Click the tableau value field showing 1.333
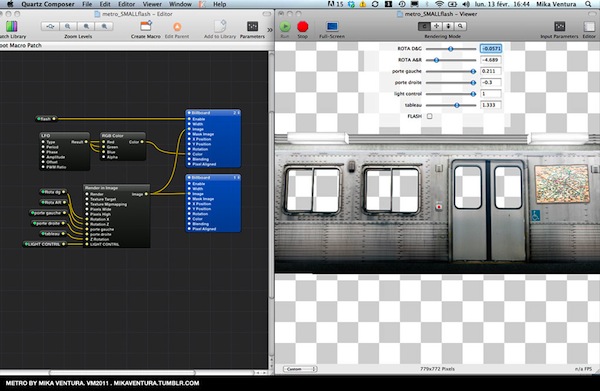Viewport: 600px width, 391px height. [x=491, y=105]
